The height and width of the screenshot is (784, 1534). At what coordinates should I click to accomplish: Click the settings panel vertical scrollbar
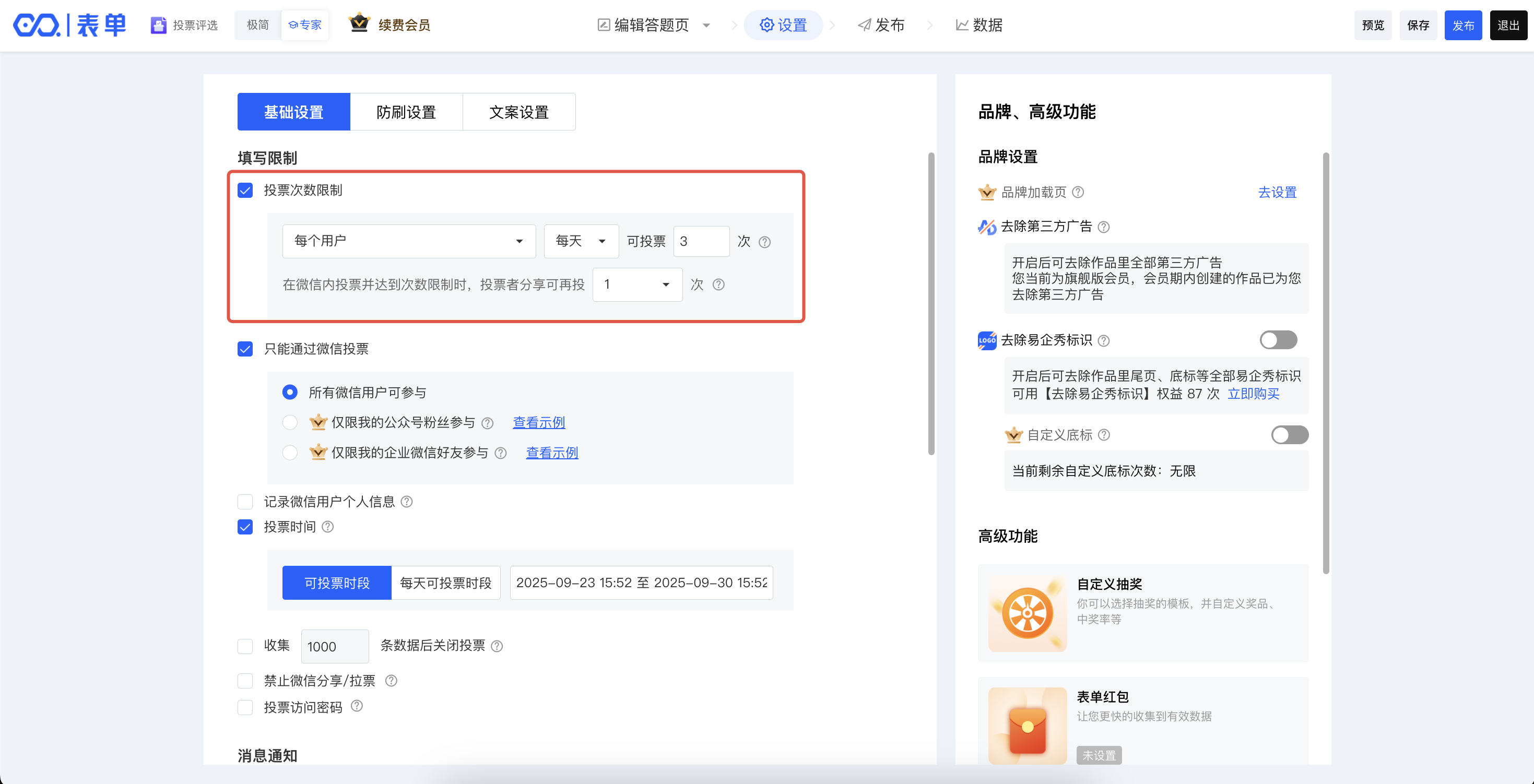931,304
